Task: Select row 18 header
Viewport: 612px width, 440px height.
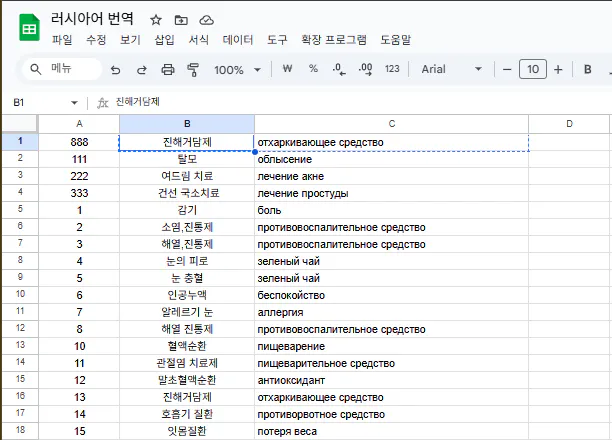Action: (20, 430)
